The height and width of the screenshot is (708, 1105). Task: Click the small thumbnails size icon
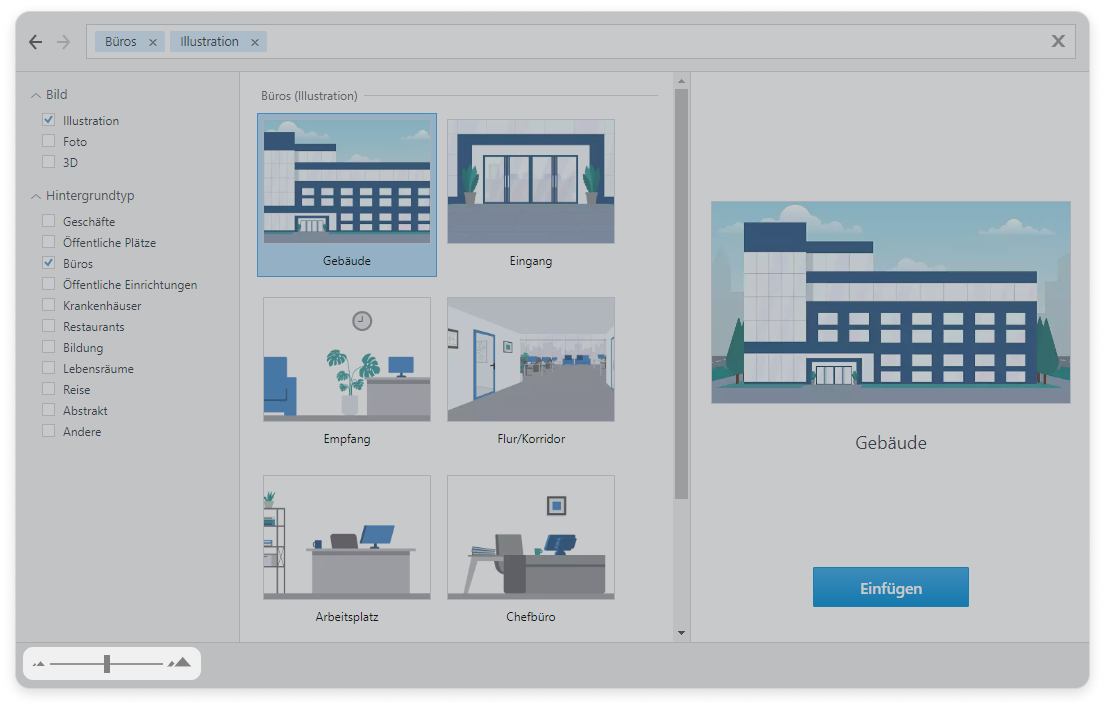pyautogui.click(x=39, y=663)
